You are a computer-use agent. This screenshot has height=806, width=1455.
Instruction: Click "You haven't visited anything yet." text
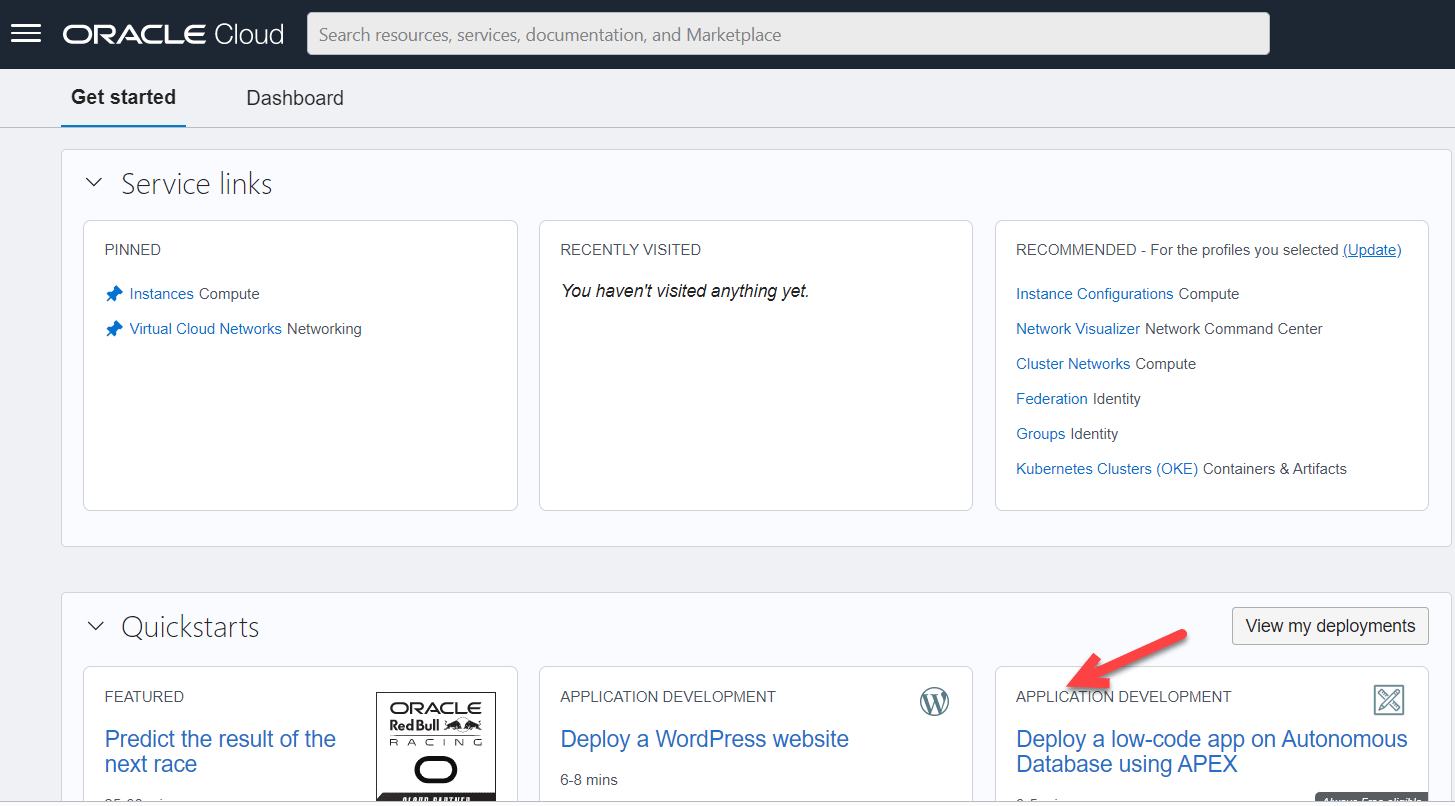[x=685, y=291]
